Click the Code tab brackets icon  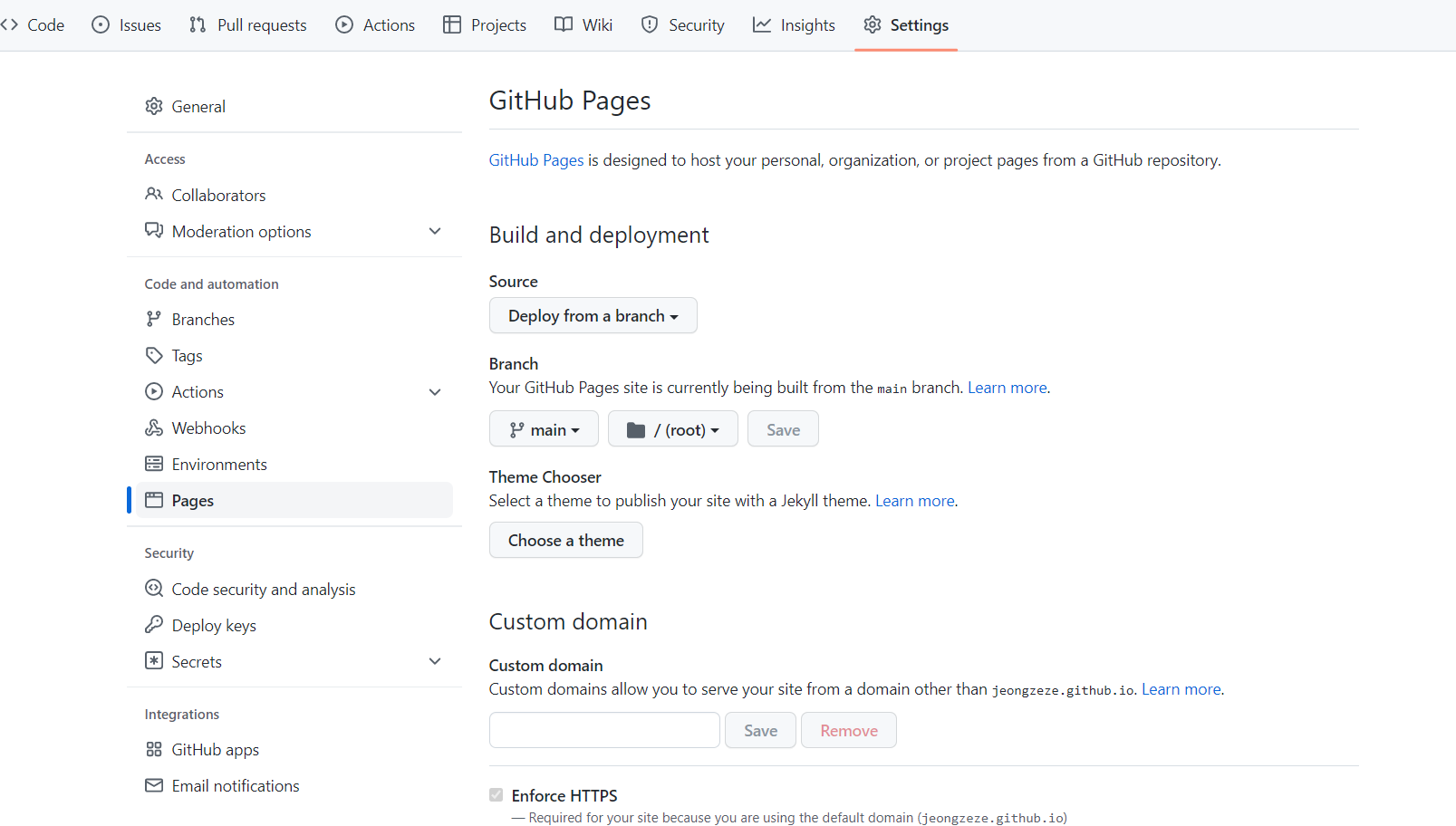click(x=9, y=24)
